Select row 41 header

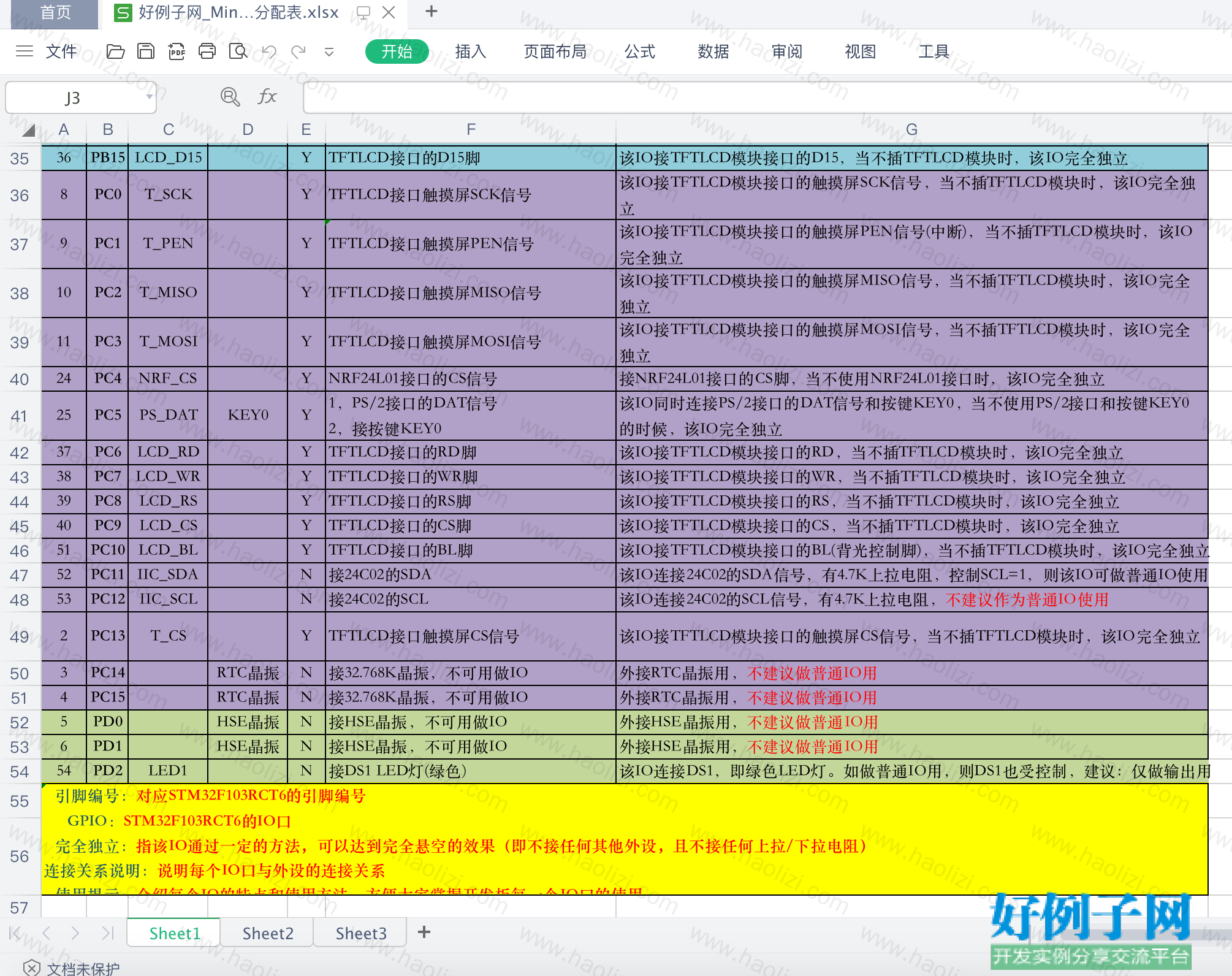[x=20, y=416]
